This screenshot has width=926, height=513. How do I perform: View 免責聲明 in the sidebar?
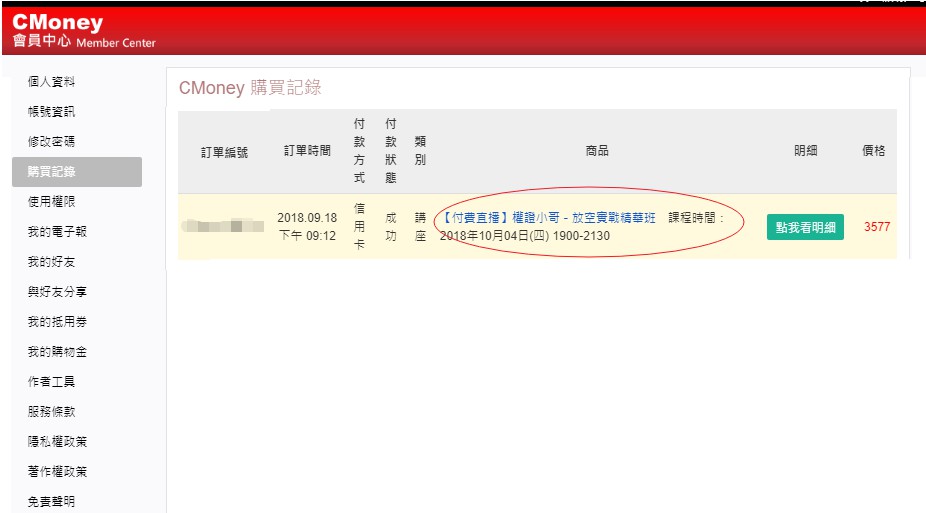tap(51, 502)
